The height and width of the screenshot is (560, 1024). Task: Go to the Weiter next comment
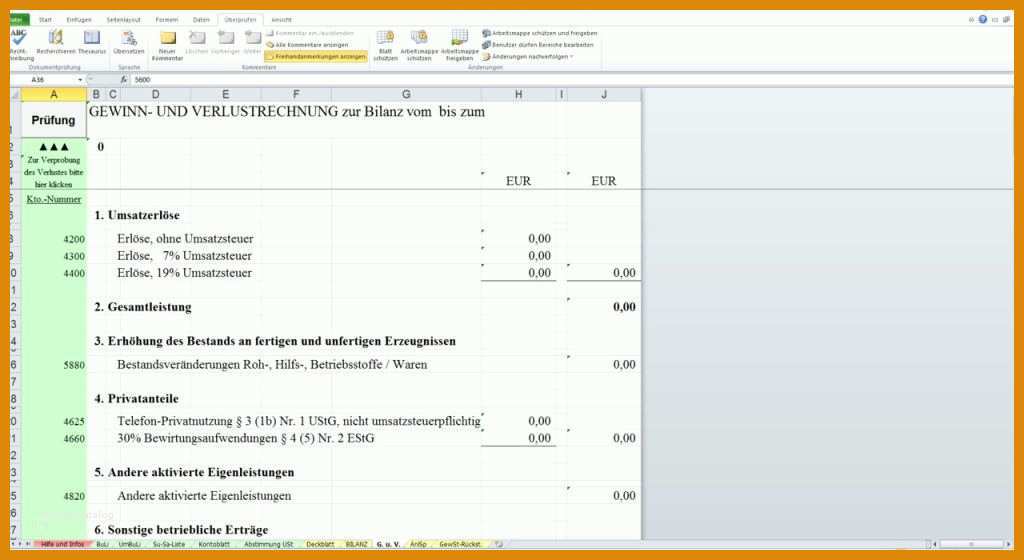click(x=252, y=42)
